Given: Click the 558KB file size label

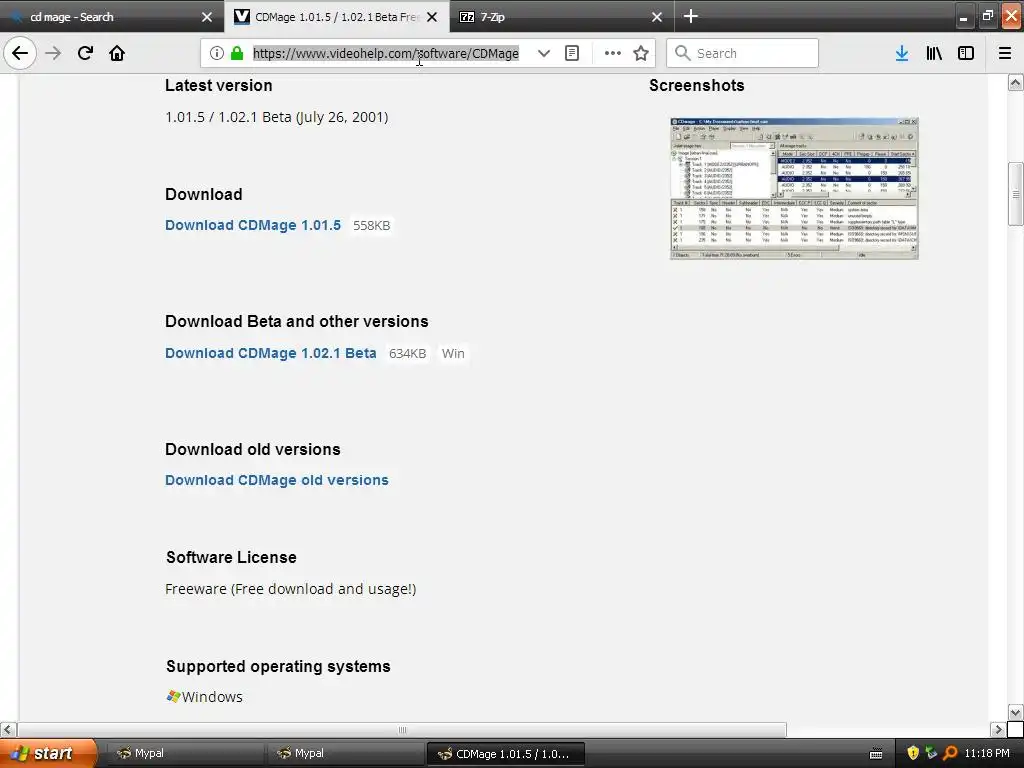Looking at the screenshot, I should tap(372, 225).
